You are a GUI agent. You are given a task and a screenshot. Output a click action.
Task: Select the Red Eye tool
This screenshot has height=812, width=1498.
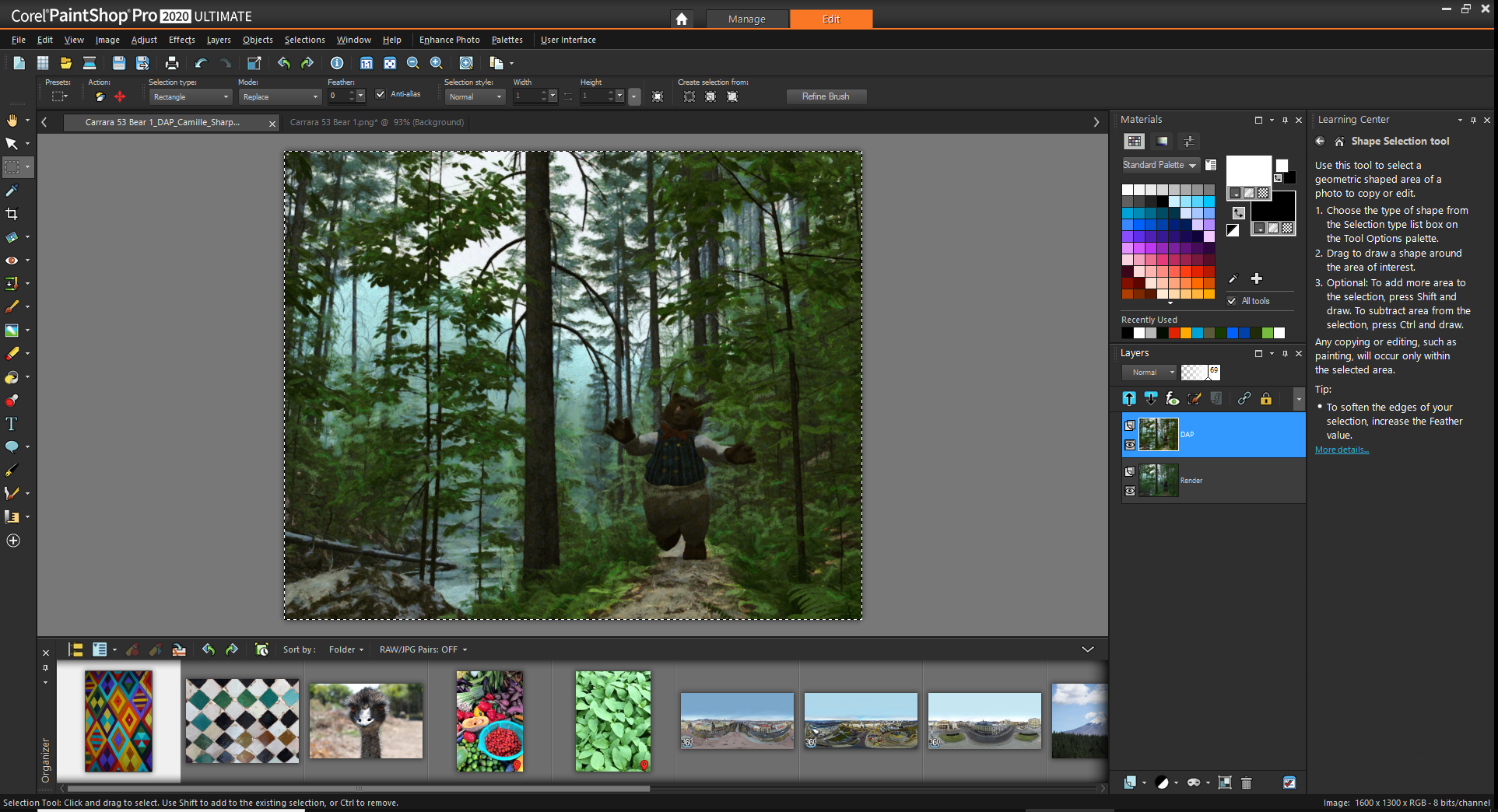click(x=12, y=261)
